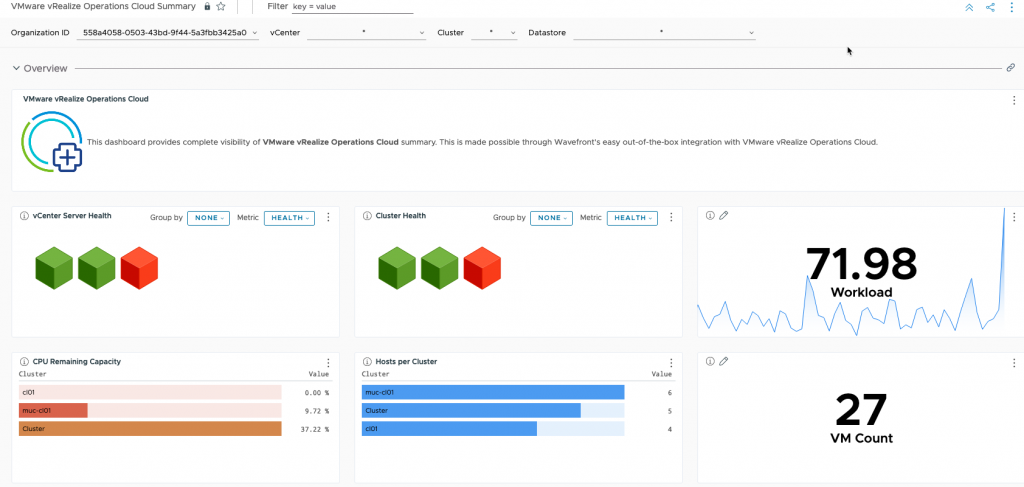Click the 71.98 Workload value
This screenshot has height=487, width=1024.
861,264
